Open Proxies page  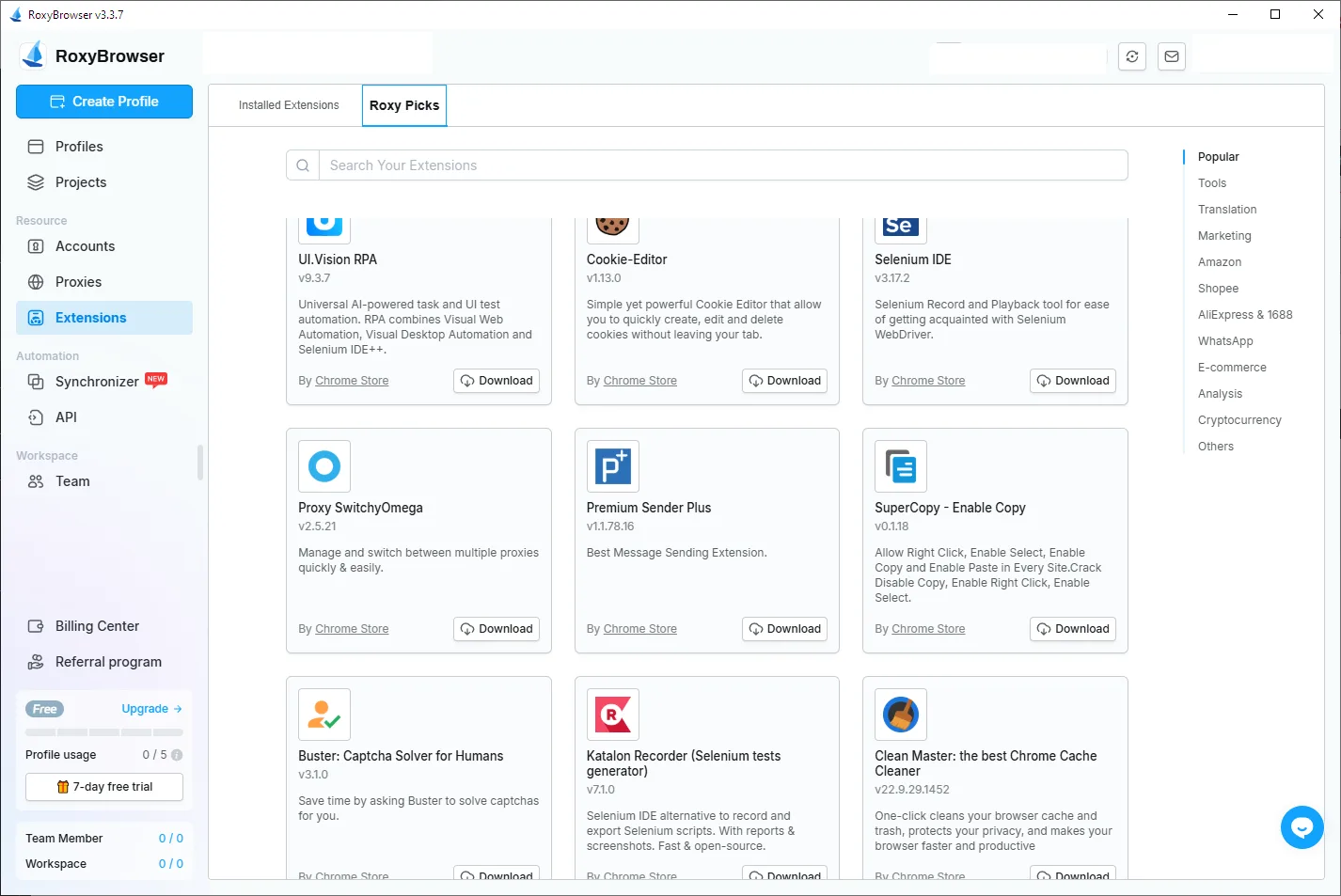pos(104,282)
